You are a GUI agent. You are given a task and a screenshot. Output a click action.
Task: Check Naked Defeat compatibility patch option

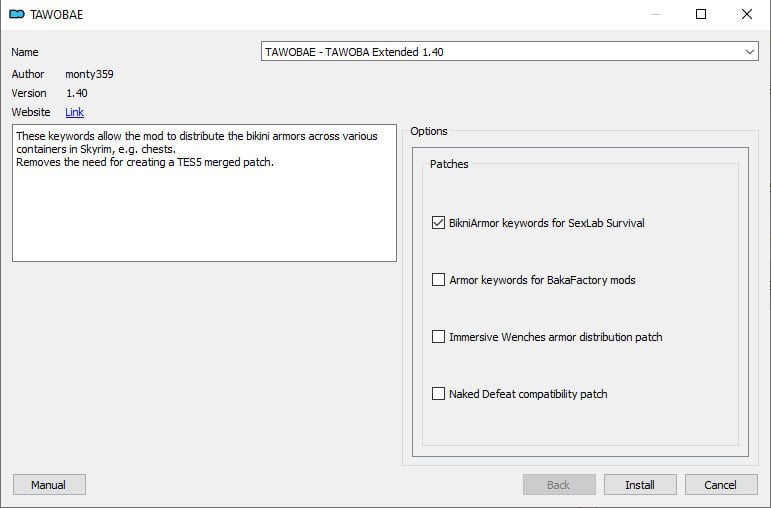tap(438, 394)
